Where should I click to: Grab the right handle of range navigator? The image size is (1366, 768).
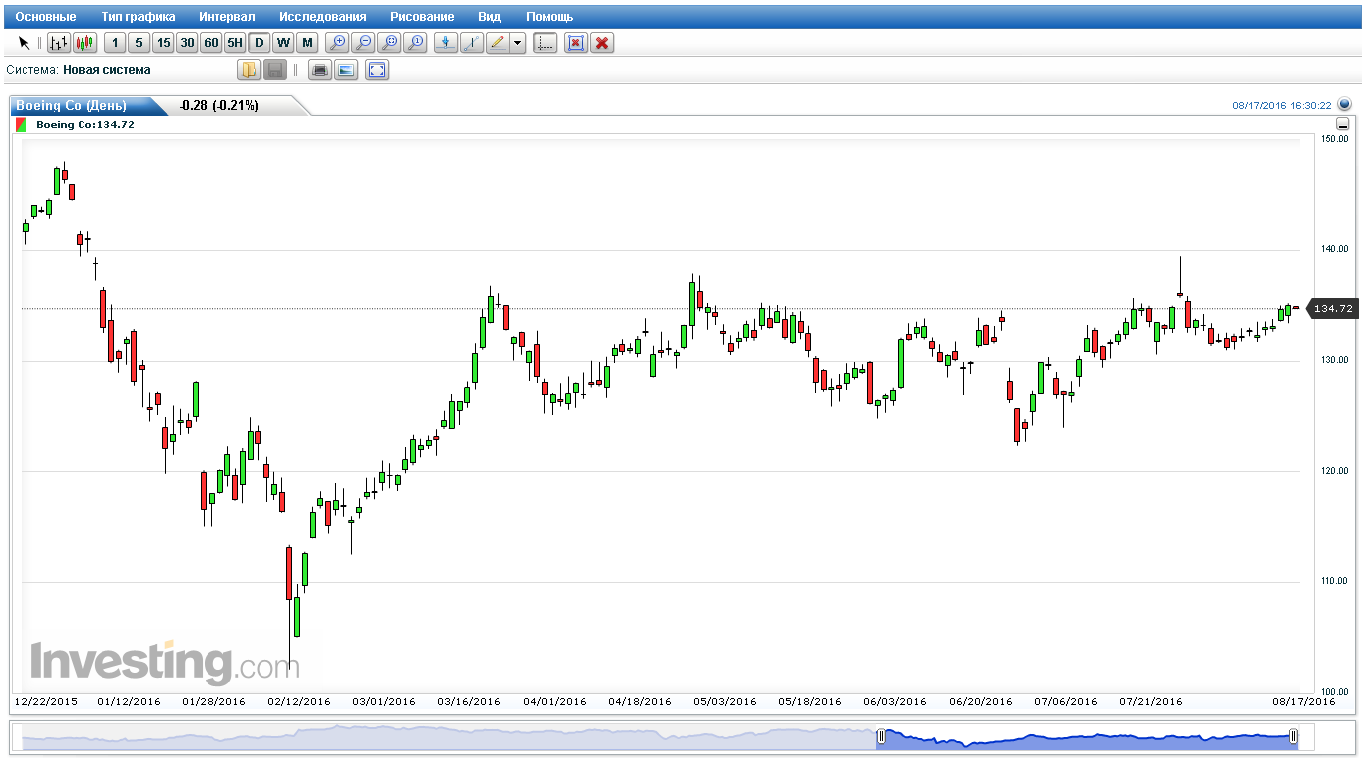1294,737
